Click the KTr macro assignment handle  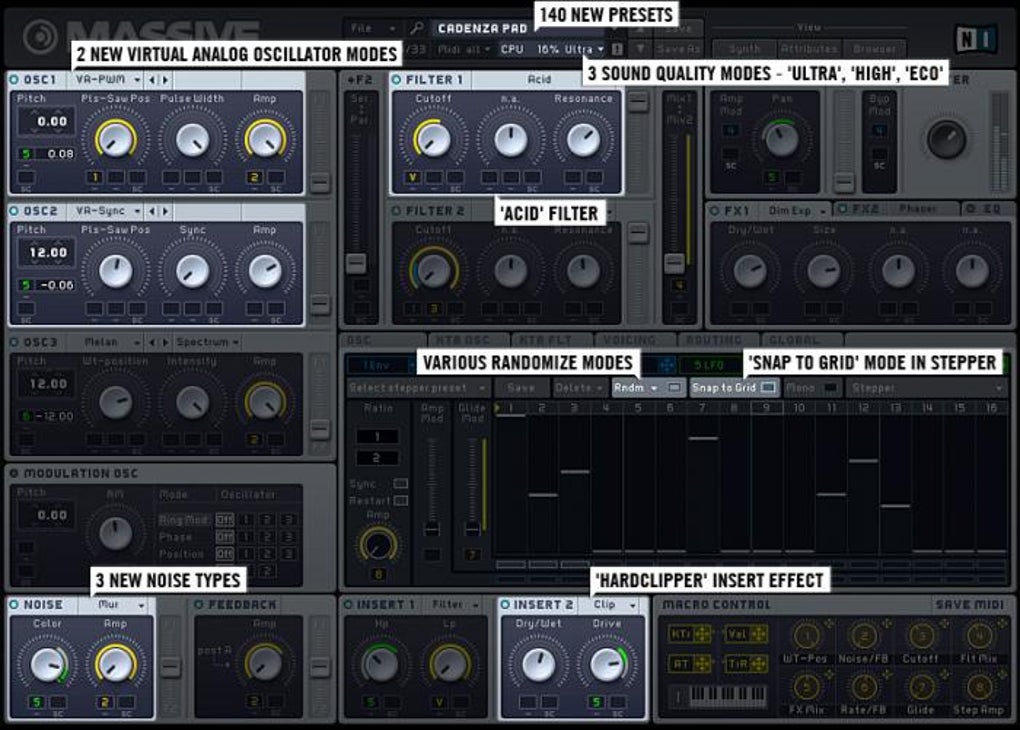coord(702,634)
